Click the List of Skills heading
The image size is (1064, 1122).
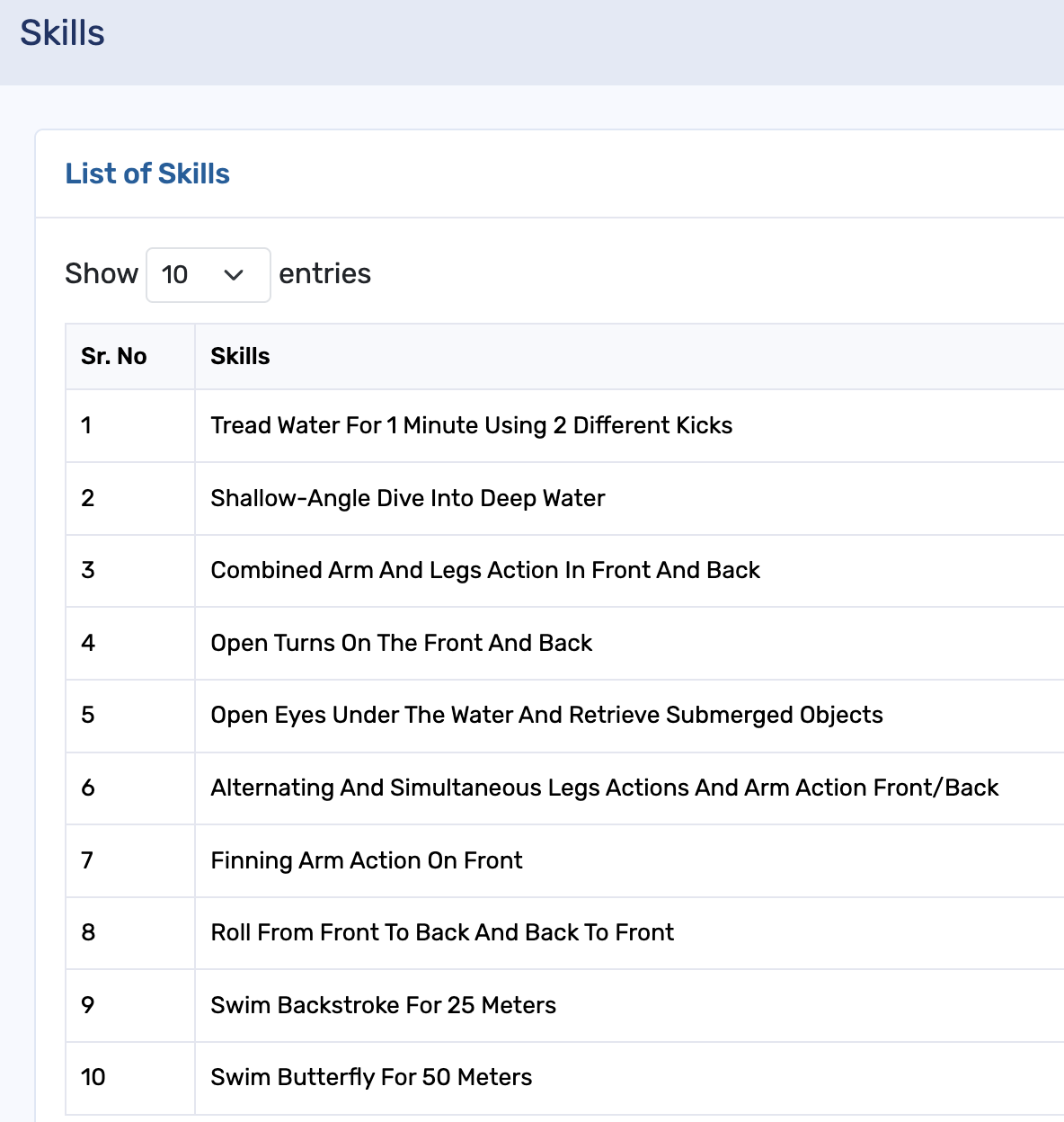(147, 174)
